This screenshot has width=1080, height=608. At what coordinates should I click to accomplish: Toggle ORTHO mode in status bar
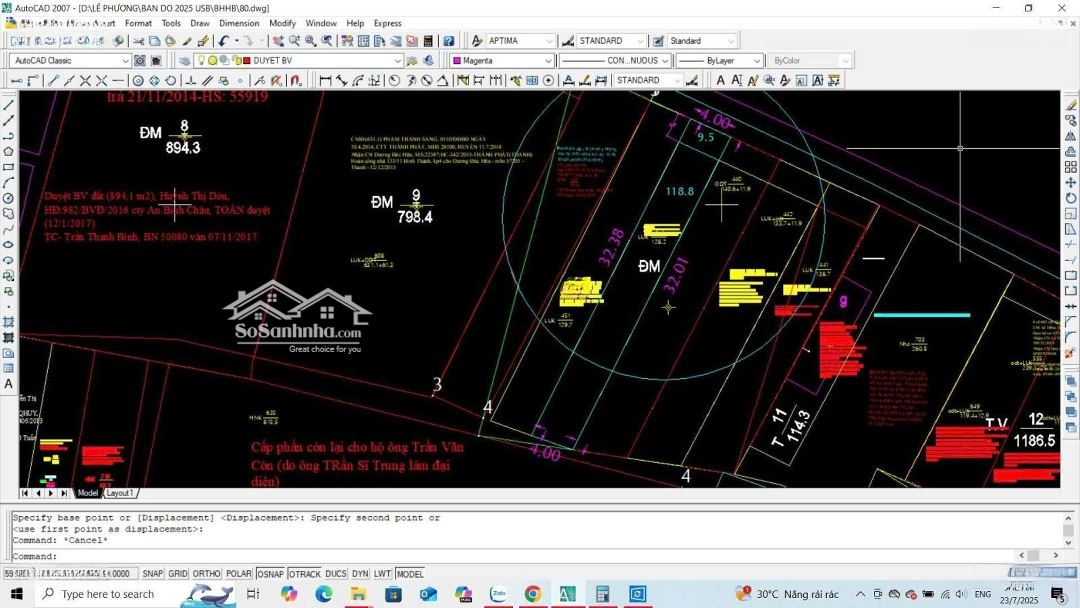206,574
